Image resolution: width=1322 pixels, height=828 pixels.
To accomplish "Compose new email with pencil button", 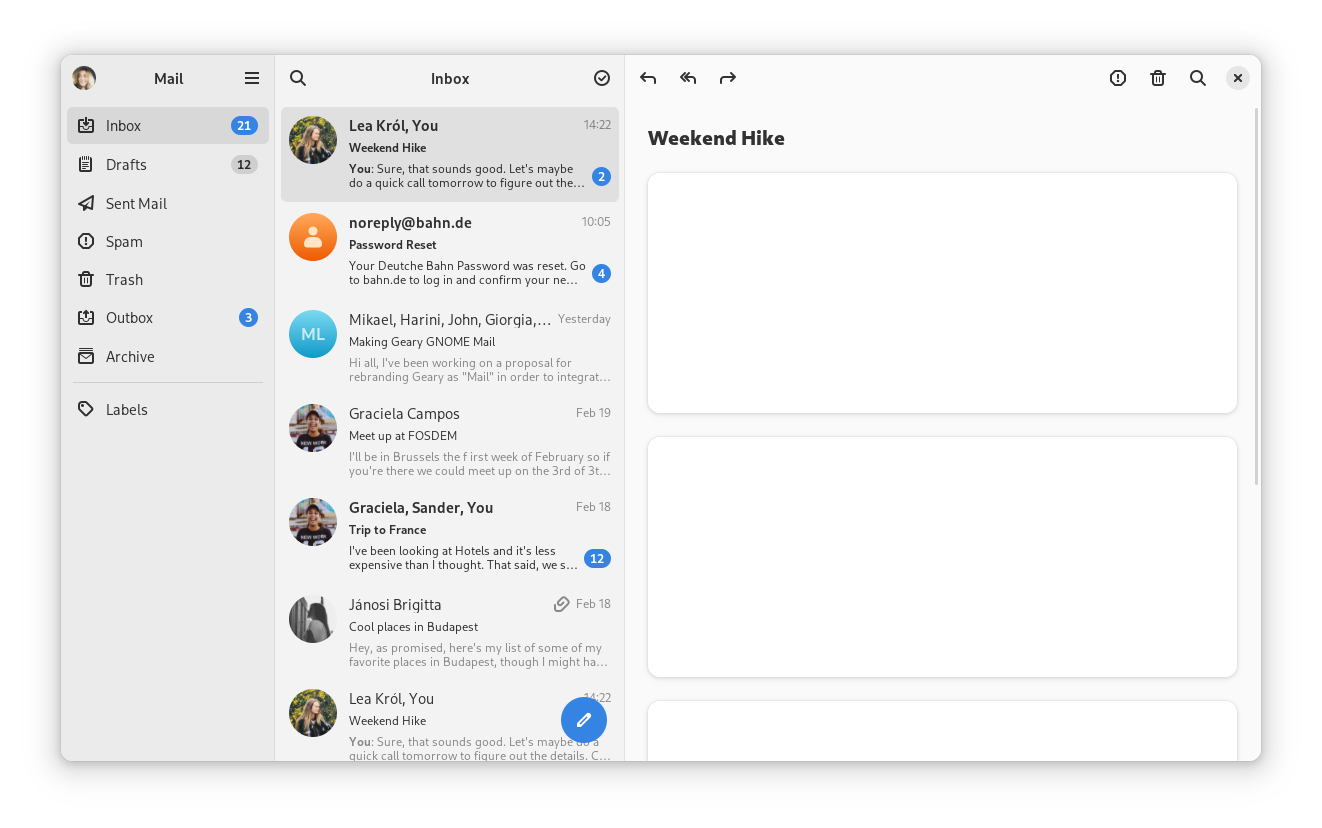I will tap(584, 720).
